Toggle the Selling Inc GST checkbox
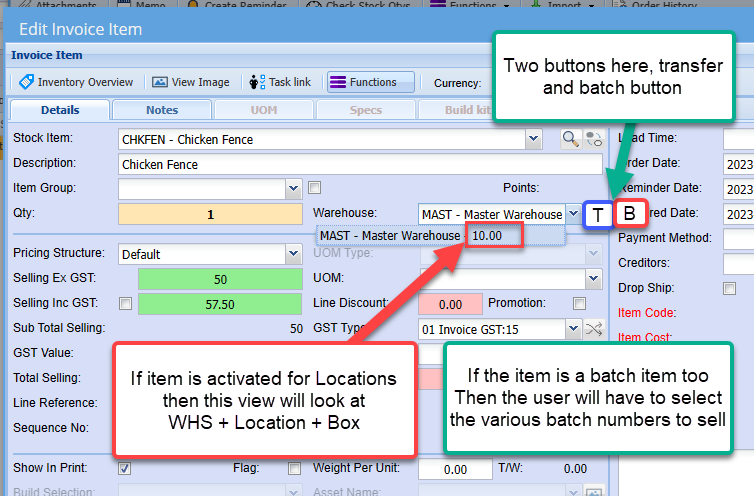Viewport: 754px width, 496px height. 126,304
